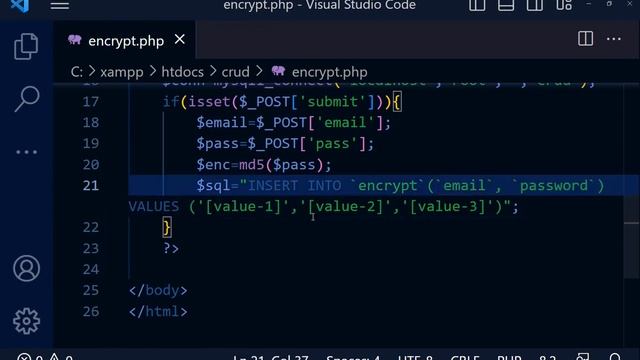This screenshot has width=640, height=360.
Task: Open the errors and warnings status item
Action: 45,357
